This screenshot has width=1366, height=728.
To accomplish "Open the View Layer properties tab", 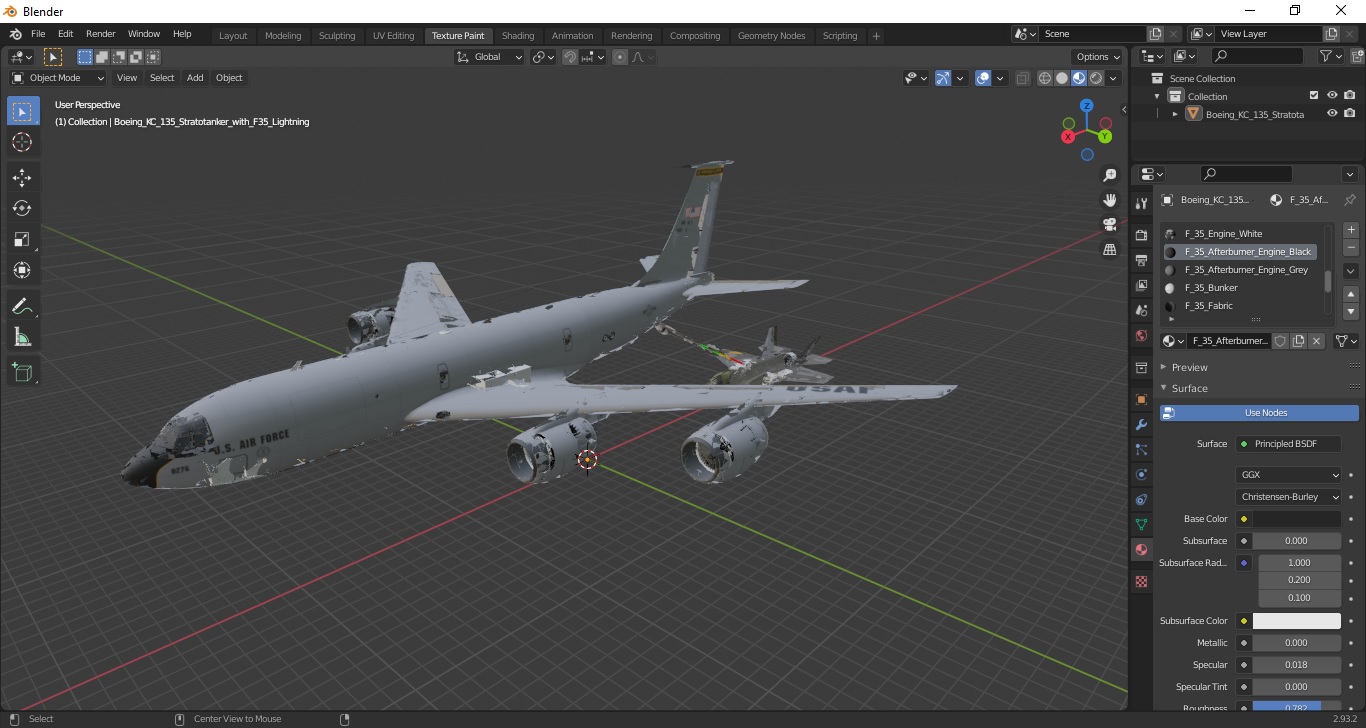I will point(1141,285).
